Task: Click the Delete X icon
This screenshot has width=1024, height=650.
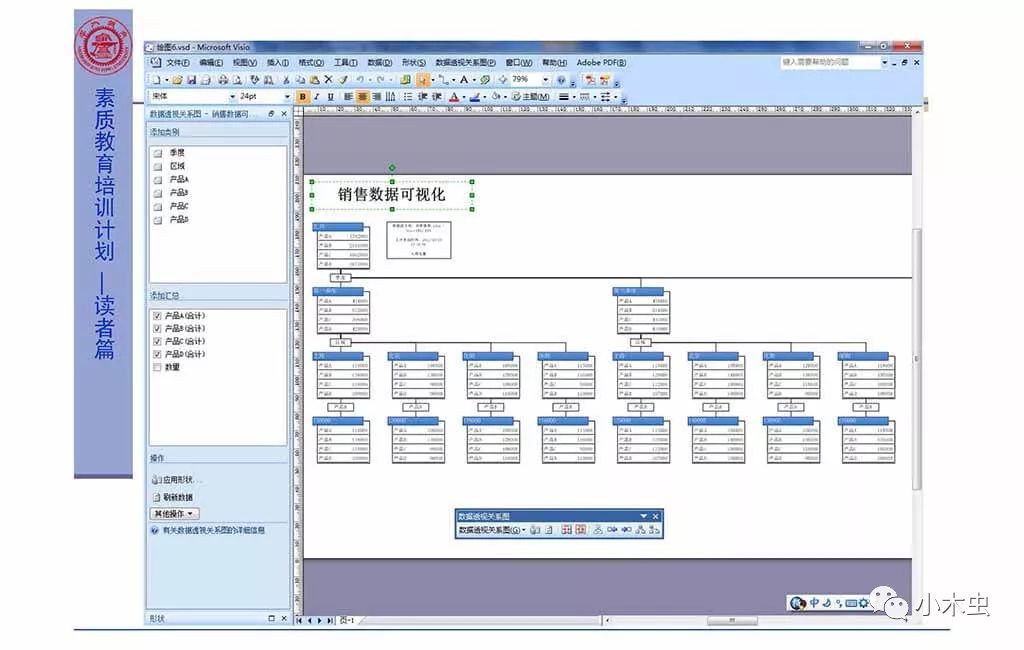Action: tap(328, 80)
